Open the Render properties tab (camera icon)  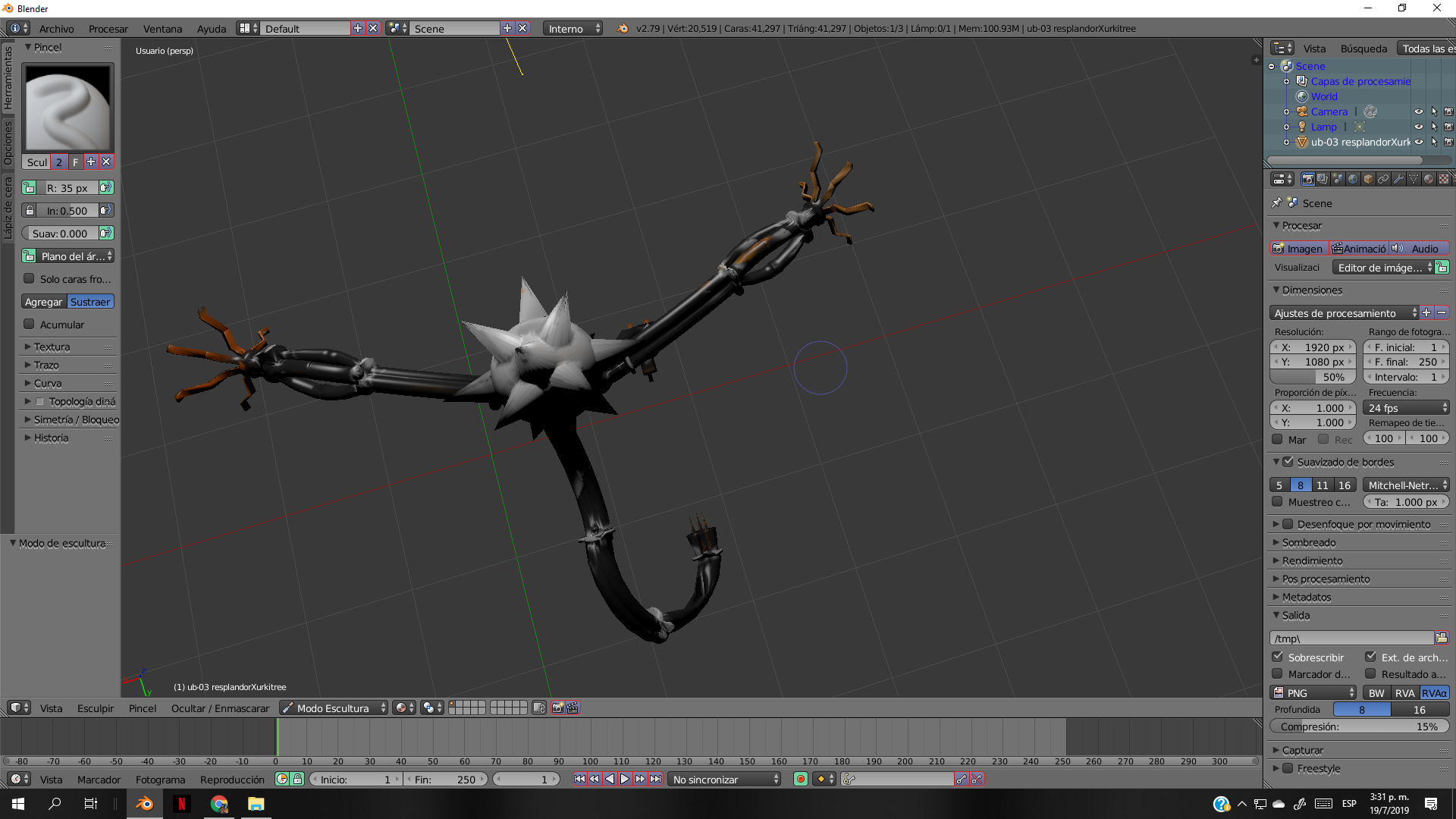[1308, 178]
